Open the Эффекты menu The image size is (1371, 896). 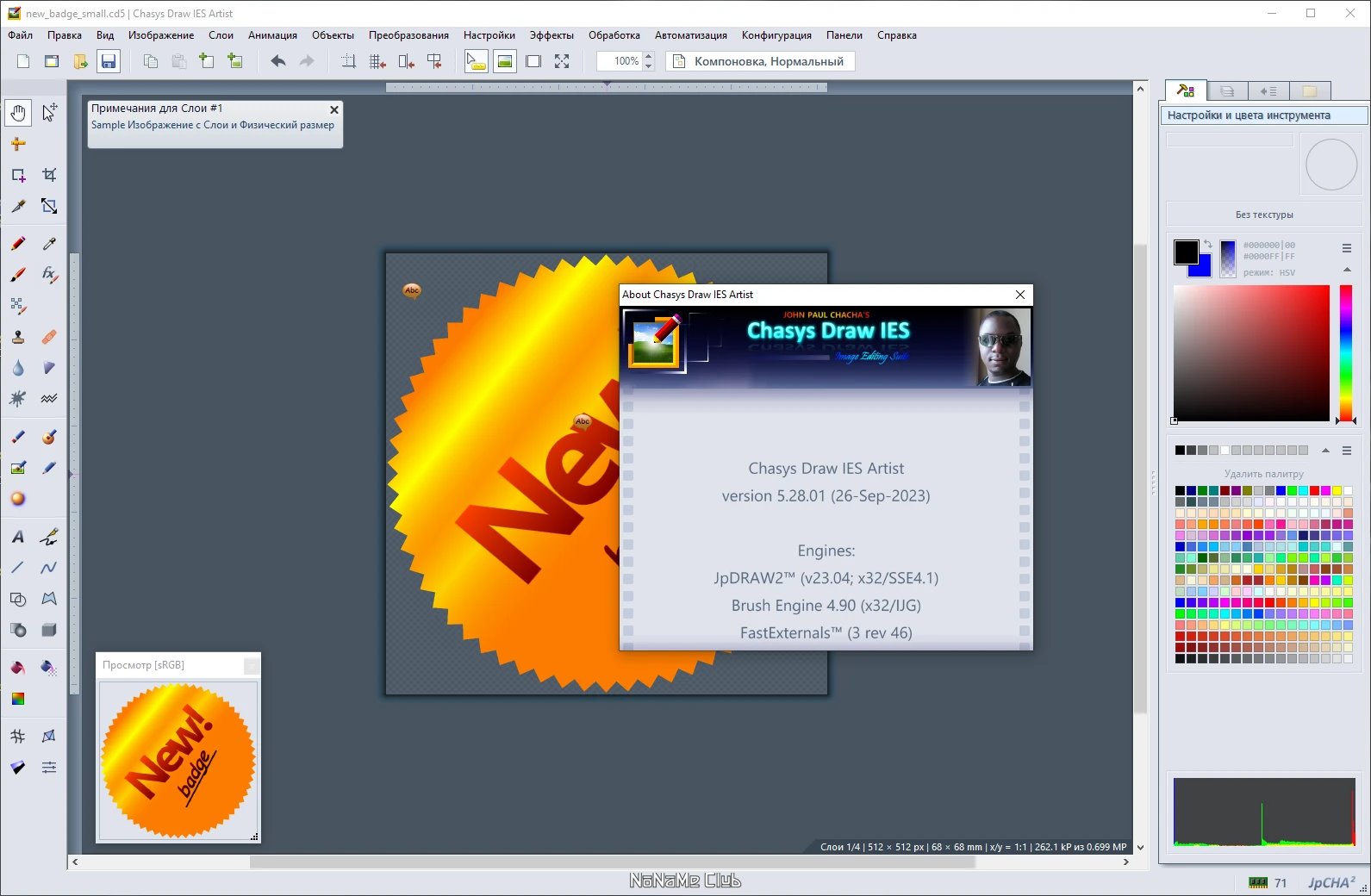click(x=552, y=35)
